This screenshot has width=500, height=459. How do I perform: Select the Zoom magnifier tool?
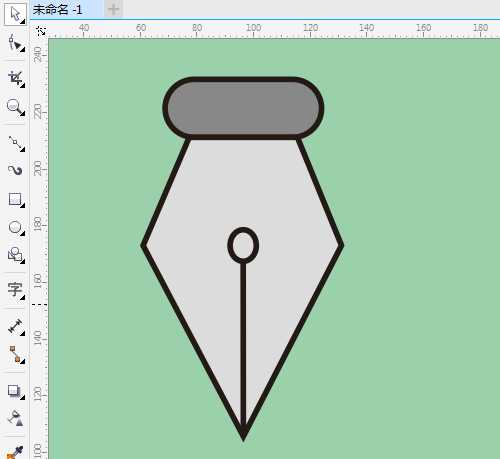(x=15, y=107)
